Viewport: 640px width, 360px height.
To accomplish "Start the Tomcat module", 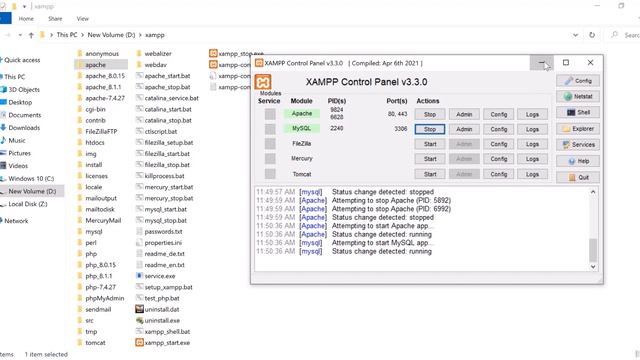I will [x=430, y=174].
